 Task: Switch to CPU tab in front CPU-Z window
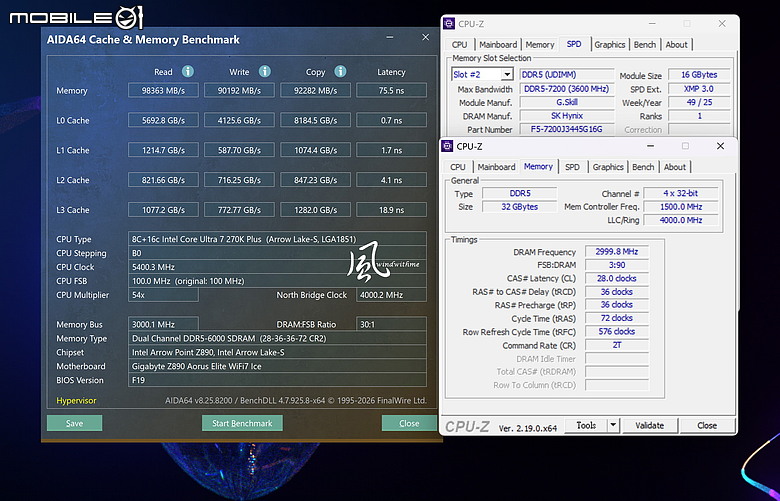(458, 167)
